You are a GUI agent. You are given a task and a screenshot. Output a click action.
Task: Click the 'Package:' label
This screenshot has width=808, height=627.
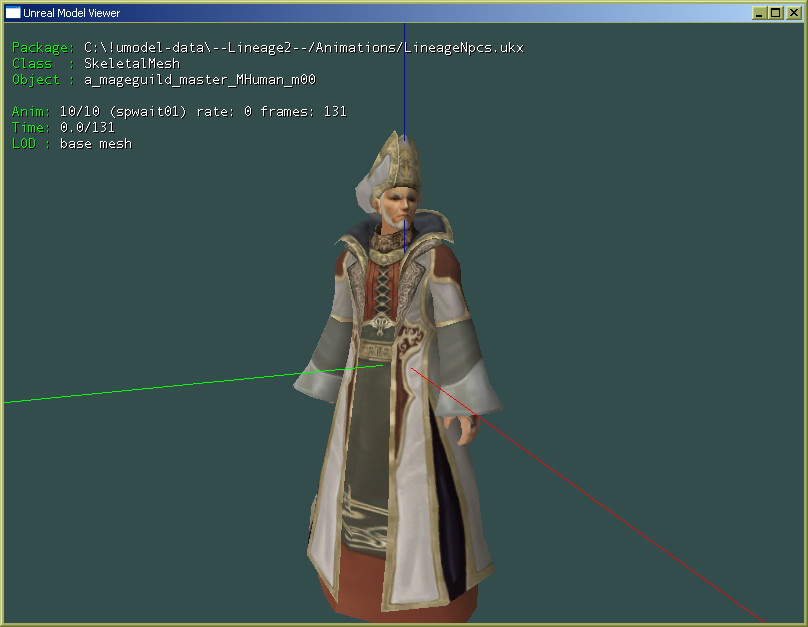click(43, 48)
